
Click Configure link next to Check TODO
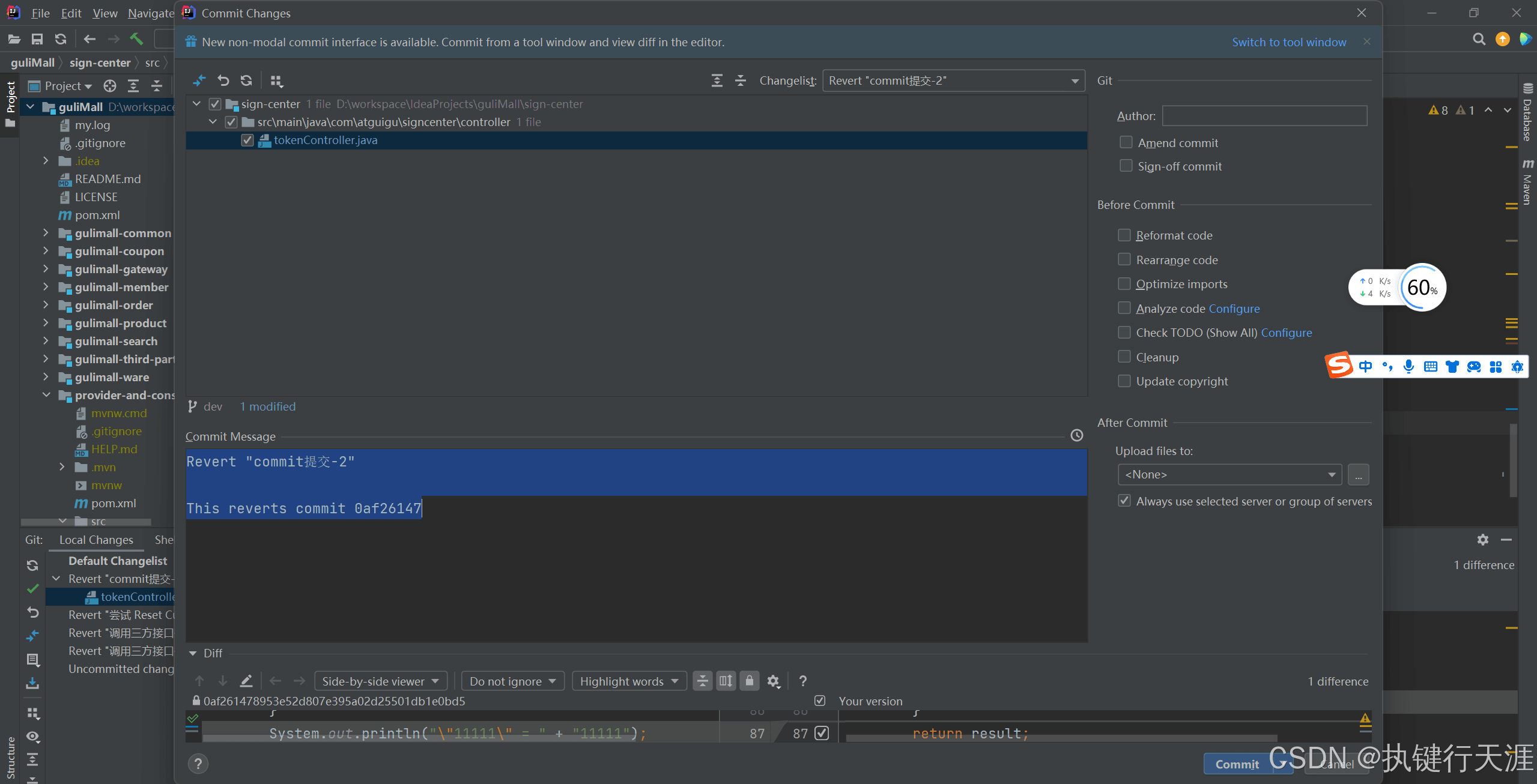tap(1286, 332)
